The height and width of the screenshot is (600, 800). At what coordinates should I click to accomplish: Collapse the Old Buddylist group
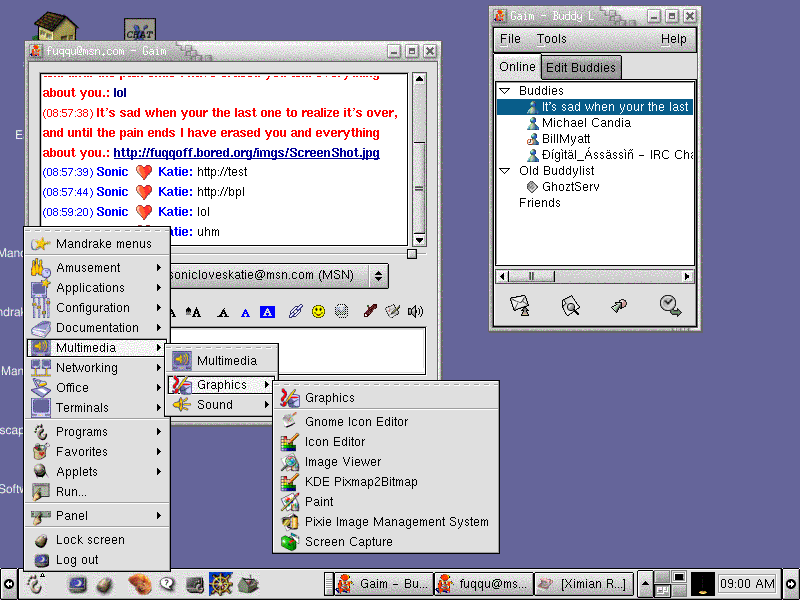pyautogui.click(x=505, y=171)
